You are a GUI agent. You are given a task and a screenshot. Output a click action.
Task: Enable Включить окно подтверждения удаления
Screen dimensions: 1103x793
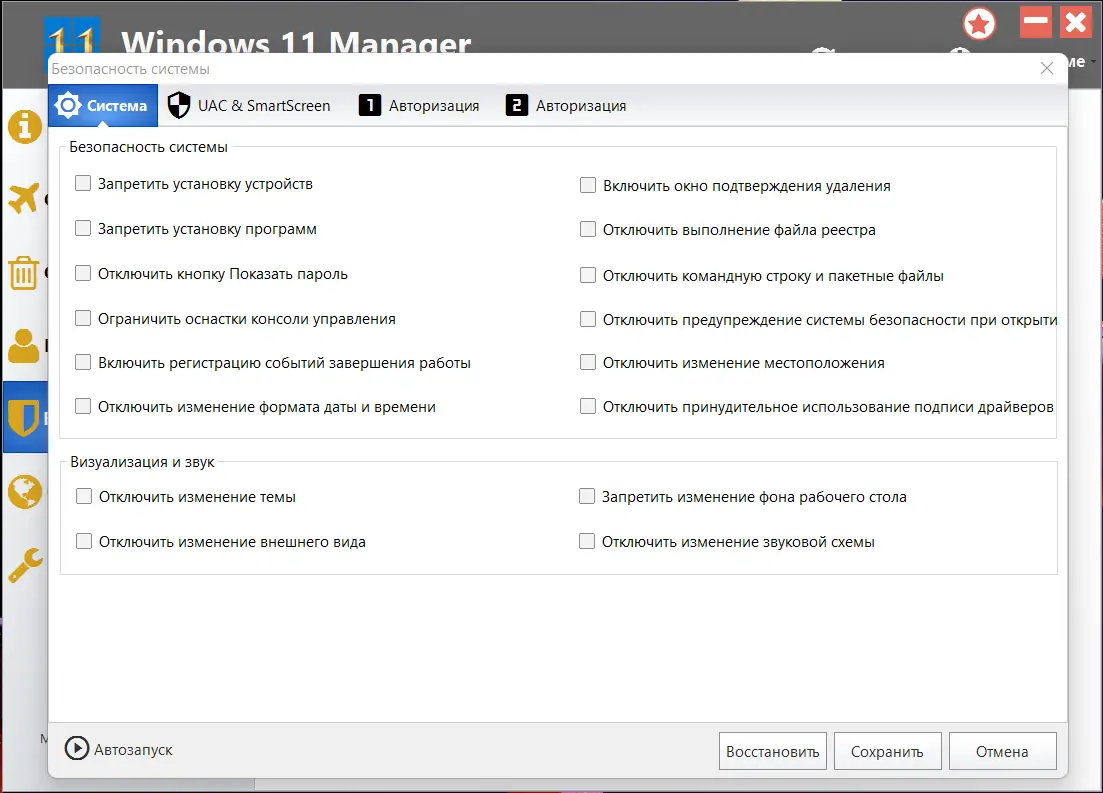(x=588, y=185)
